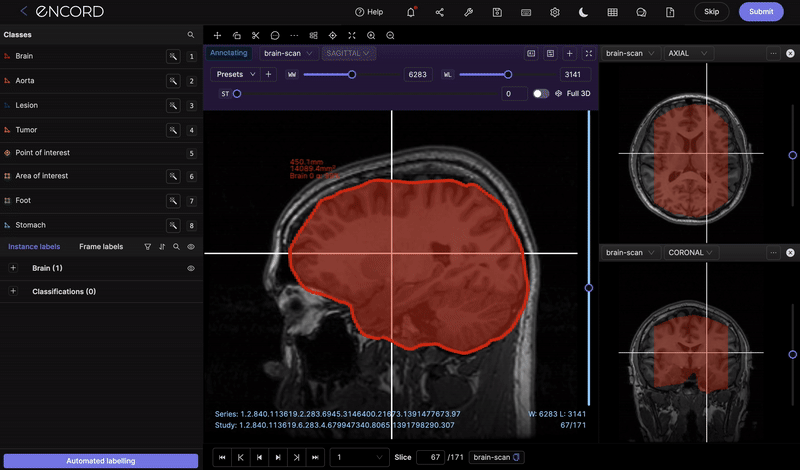Click the viewport layout icon beside the plus

point(551,54)
